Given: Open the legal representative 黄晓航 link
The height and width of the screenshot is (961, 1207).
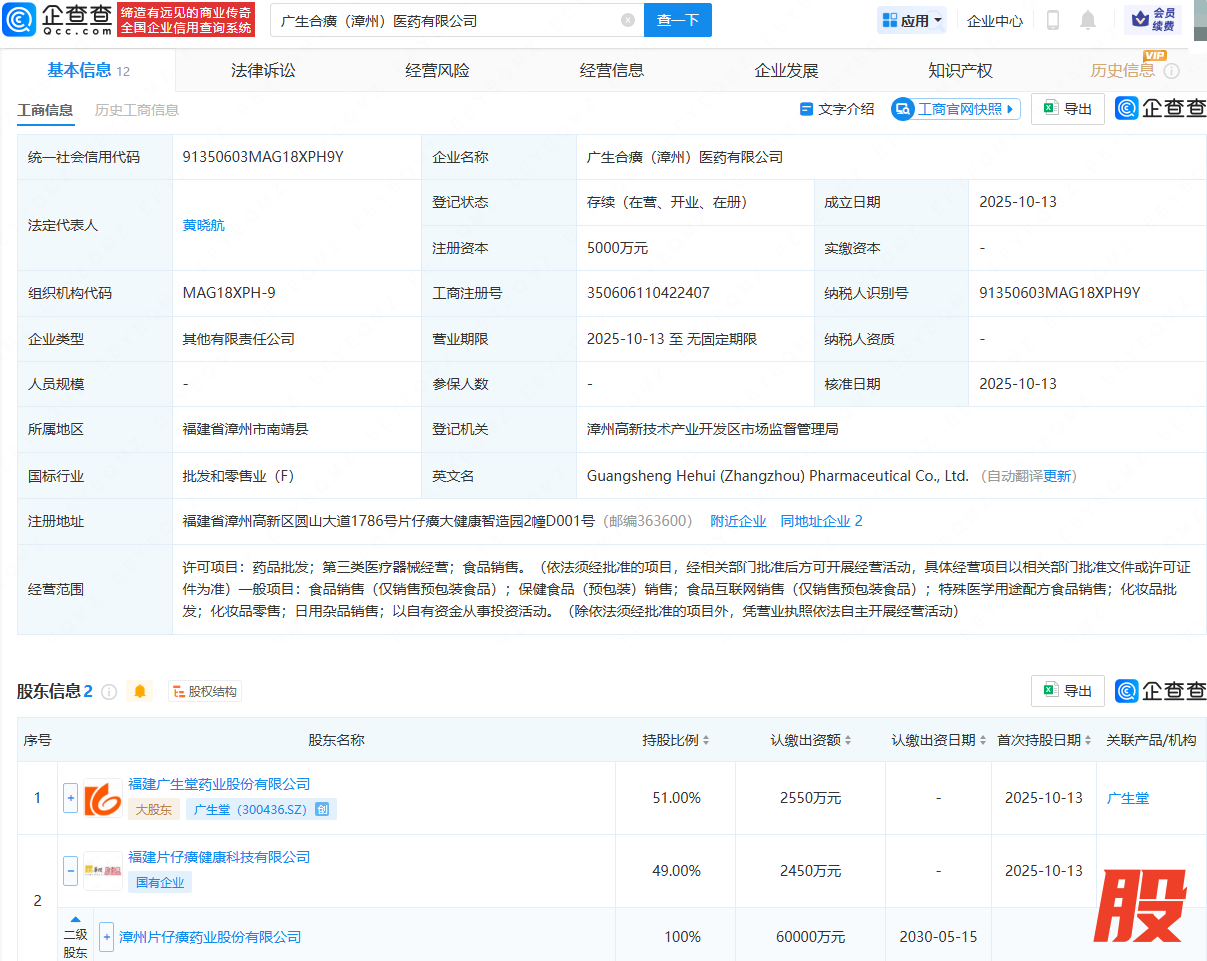Looking at the screenshot, I should tap(203, 225).
